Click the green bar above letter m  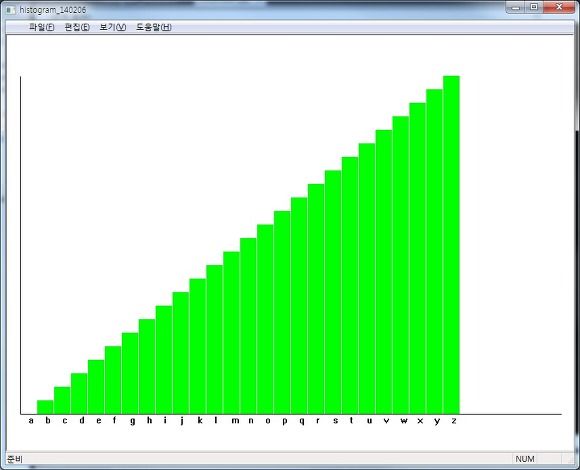231,333
